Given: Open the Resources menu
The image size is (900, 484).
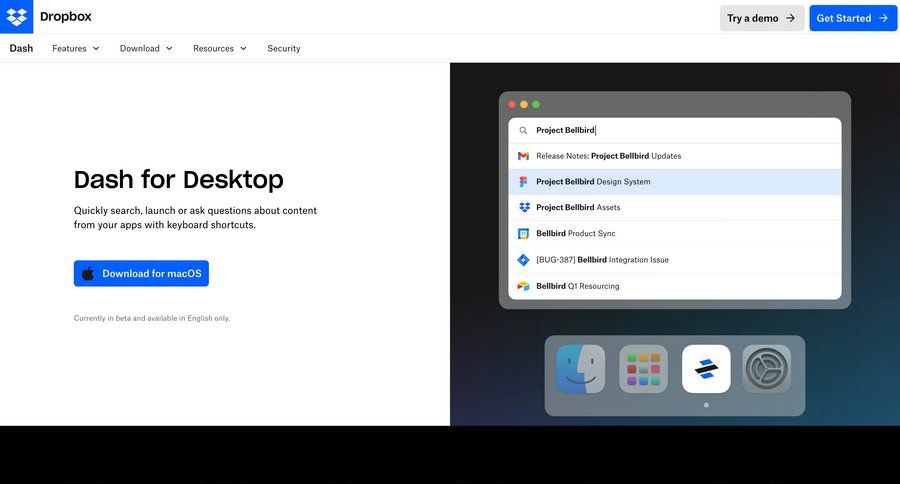Looking at the screenshot, I should 219,48.
